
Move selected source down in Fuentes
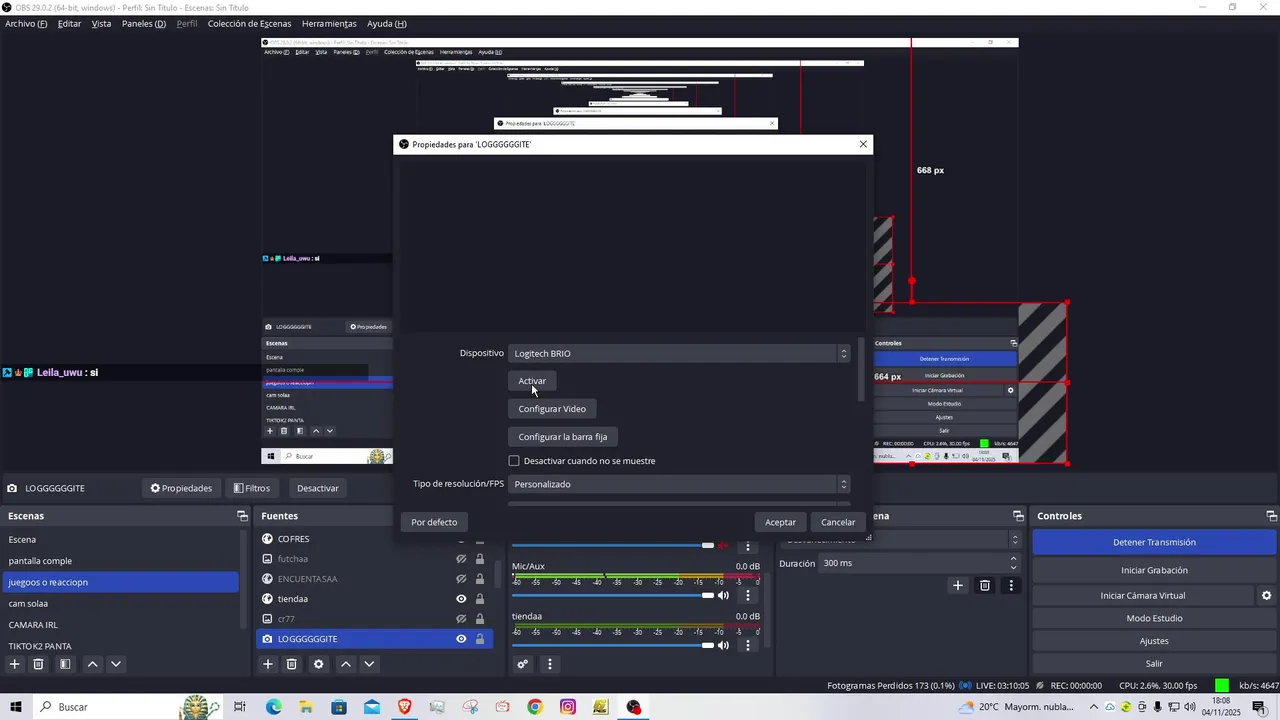click(369, 664)
